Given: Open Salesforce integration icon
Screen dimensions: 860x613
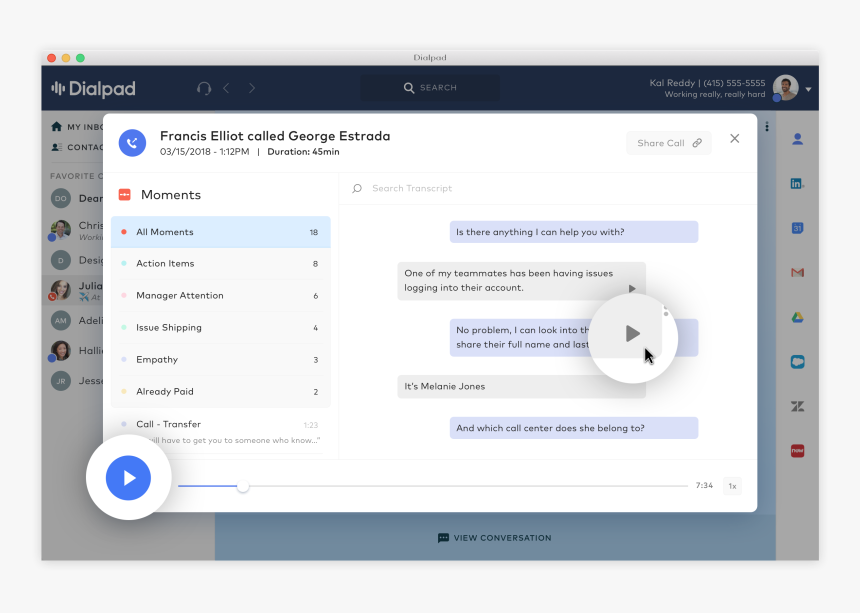Looking at the screenshot, I should (797, 362).
